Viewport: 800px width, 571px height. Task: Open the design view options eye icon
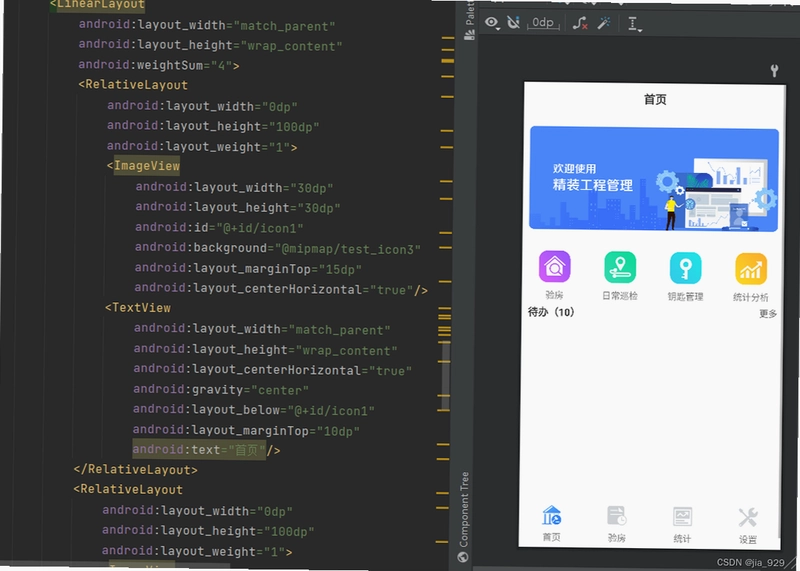pyautogui.click(x=492, y=22)
